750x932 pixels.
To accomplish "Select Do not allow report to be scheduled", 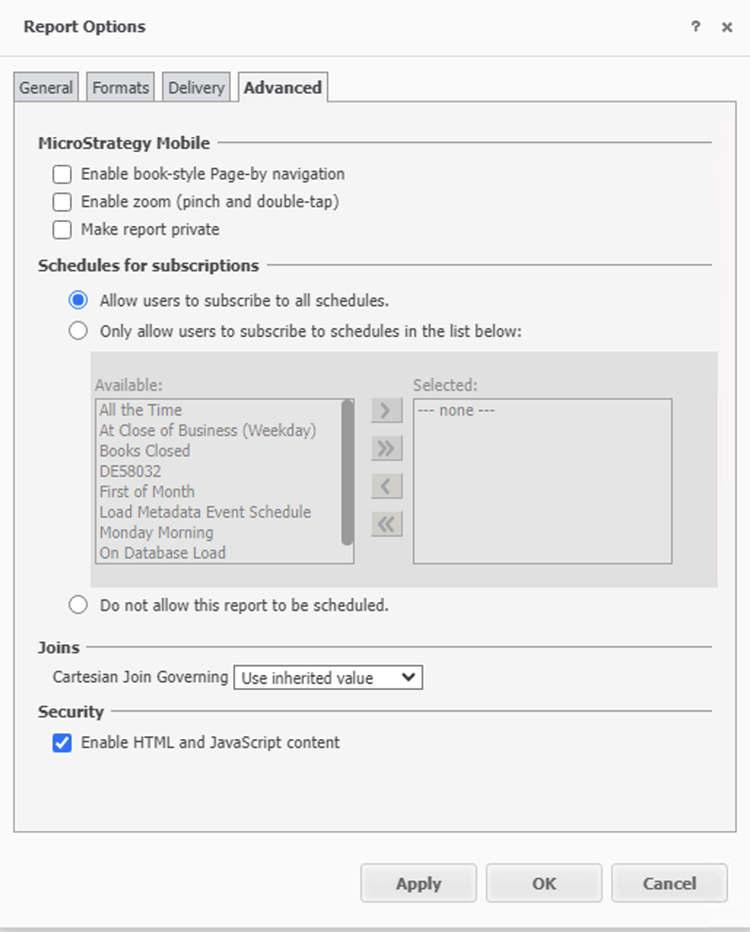I will click(x=78, y=605).
